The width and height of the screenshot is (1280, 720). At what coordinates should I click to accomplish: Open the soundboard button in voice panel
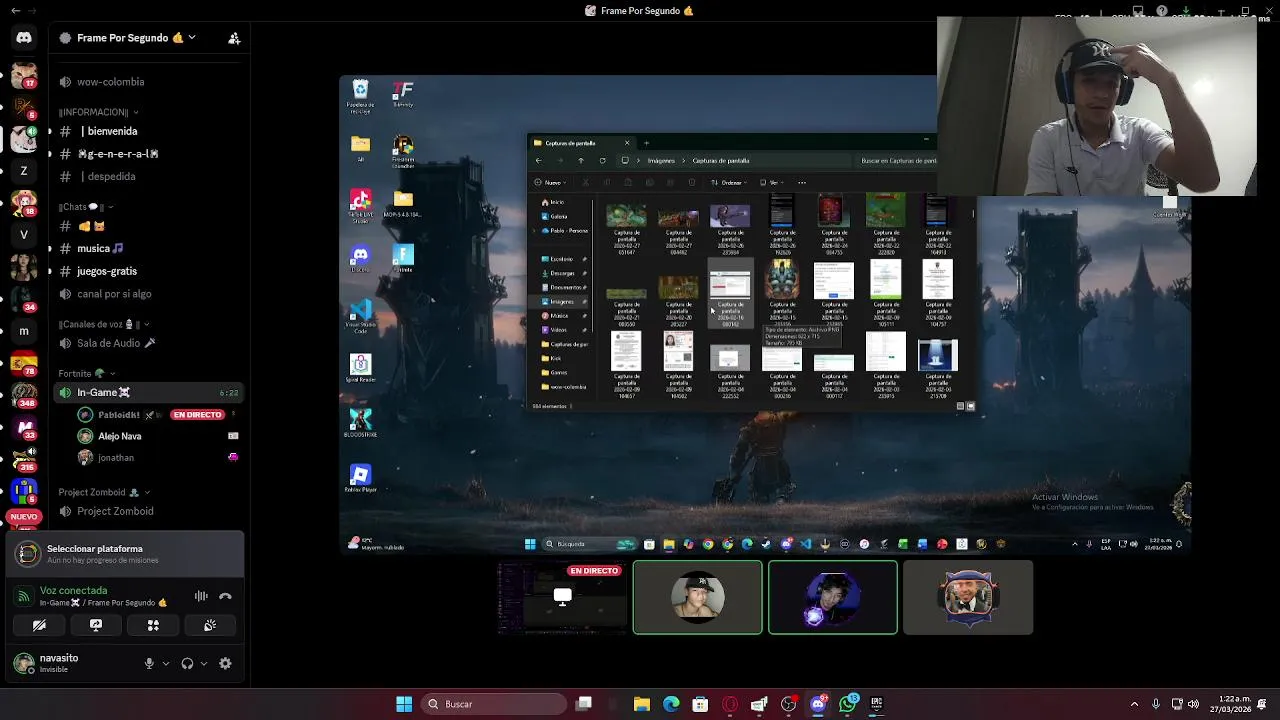pyautogui.click(x=210, y=625)
